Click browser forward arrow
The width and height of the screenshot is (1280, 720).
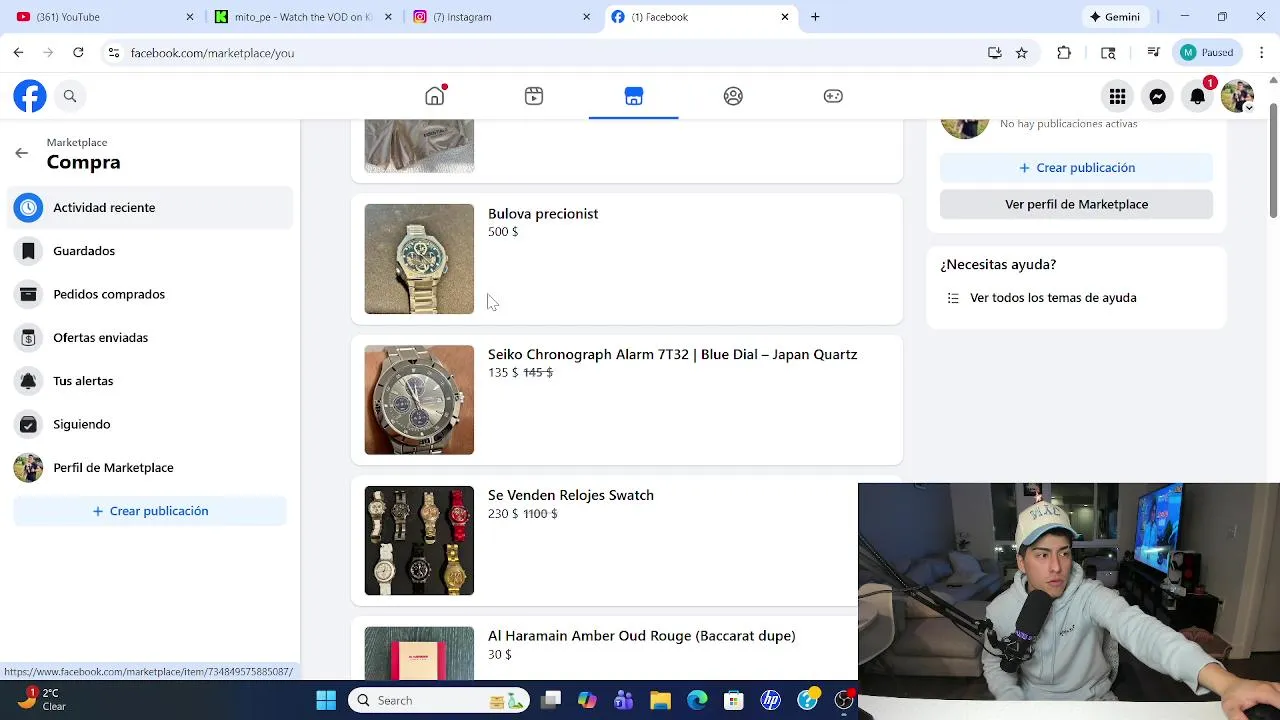(x=48, y=53)
